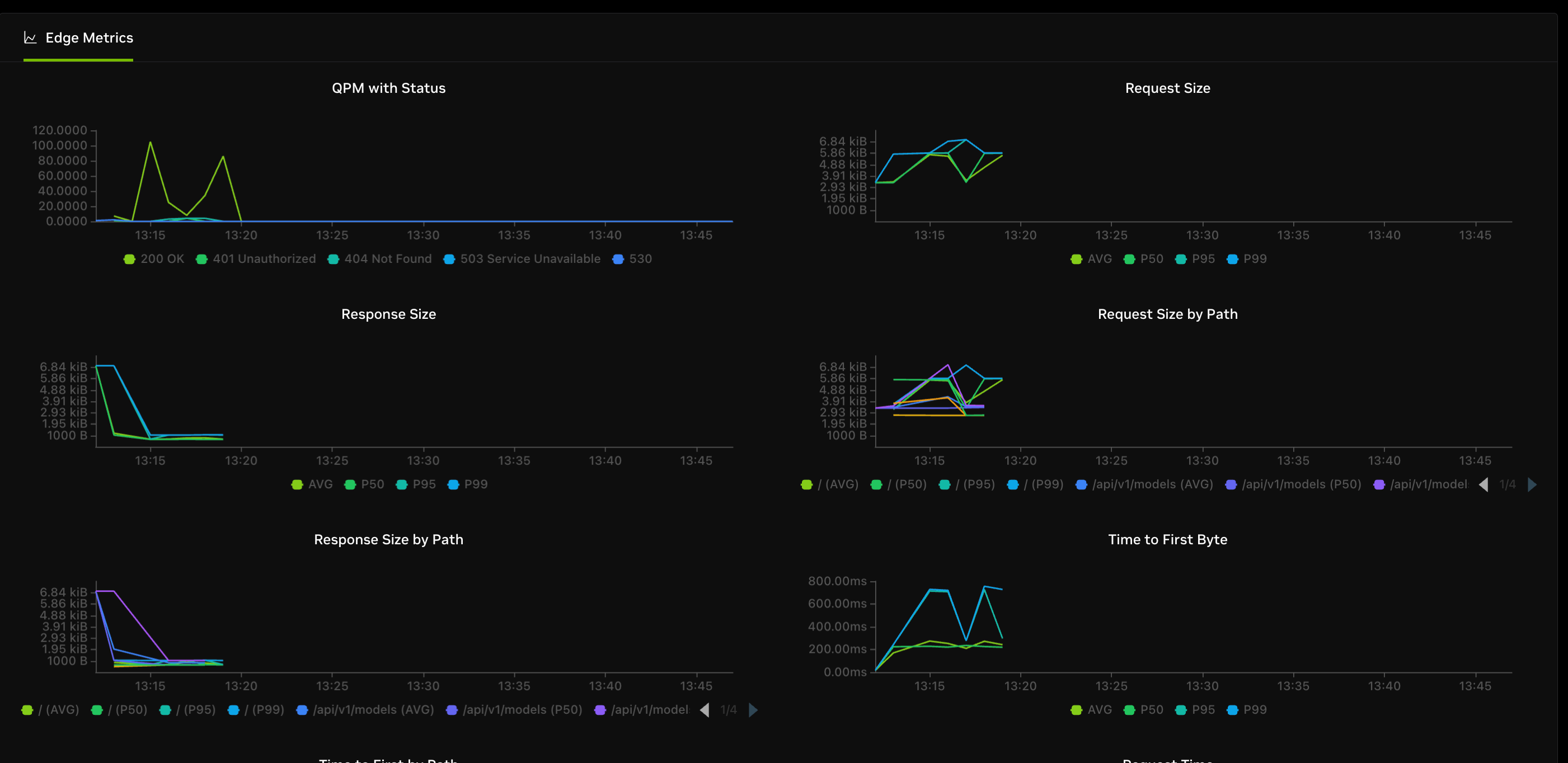Image resolution: width=1568 pixels, height=763 pixels.
Task: Click the 120.0000 axis label in QPM chart
Action: pos(60,130)
